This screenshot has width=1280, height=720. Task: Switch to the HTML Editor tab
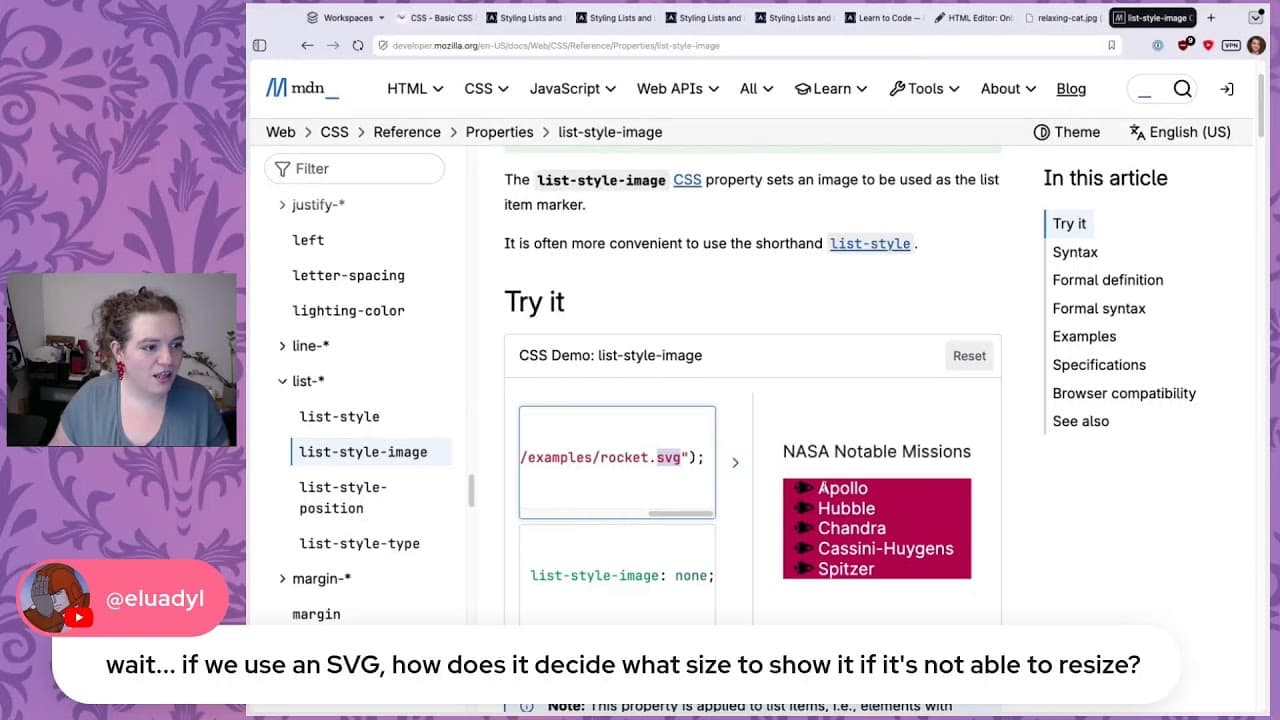coord(973,18)
